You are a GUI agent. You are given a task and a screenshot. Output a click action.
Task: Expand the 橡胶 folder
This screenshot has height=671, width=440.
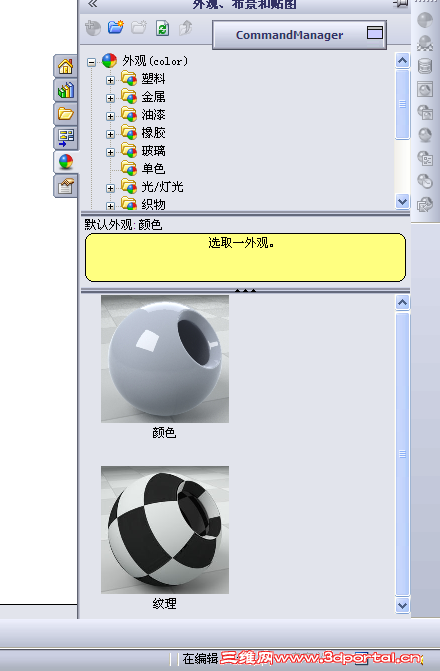click(x=110, y=134)
